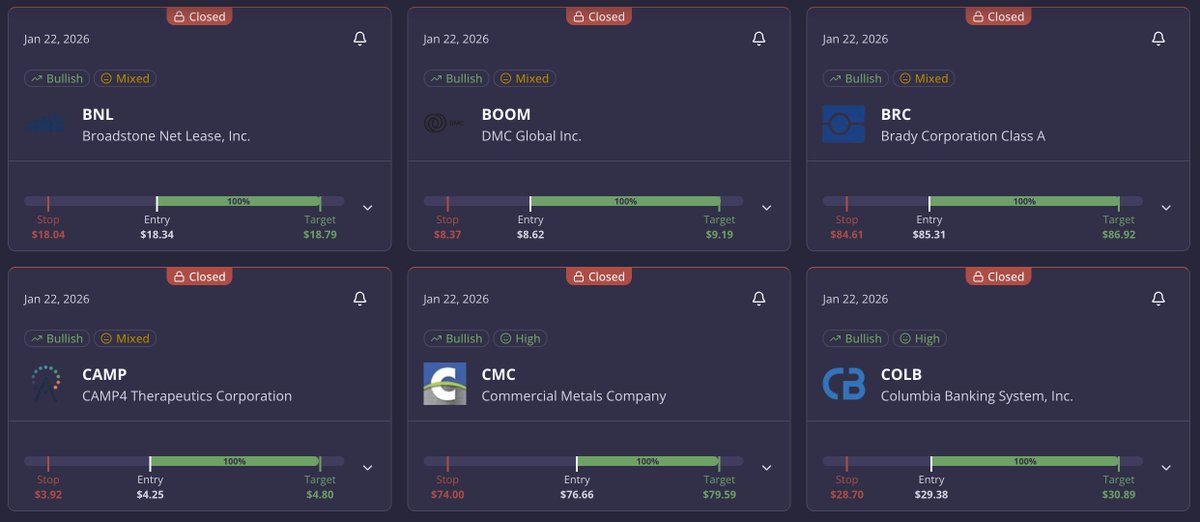Image resolution: width=1200 pixels, height=522 pixels.
Task: Enable alerts bell on BOOM card
Action: click(x=759, y=38)
